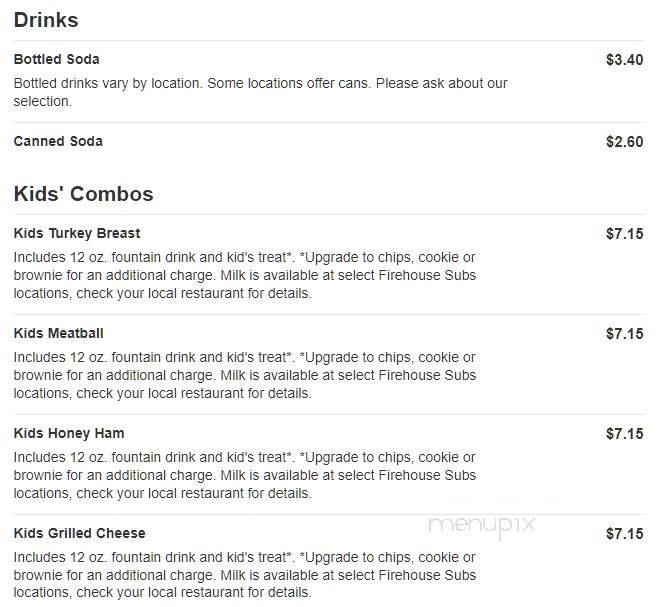Click the Bottled Soda description text

coord(260,92)
